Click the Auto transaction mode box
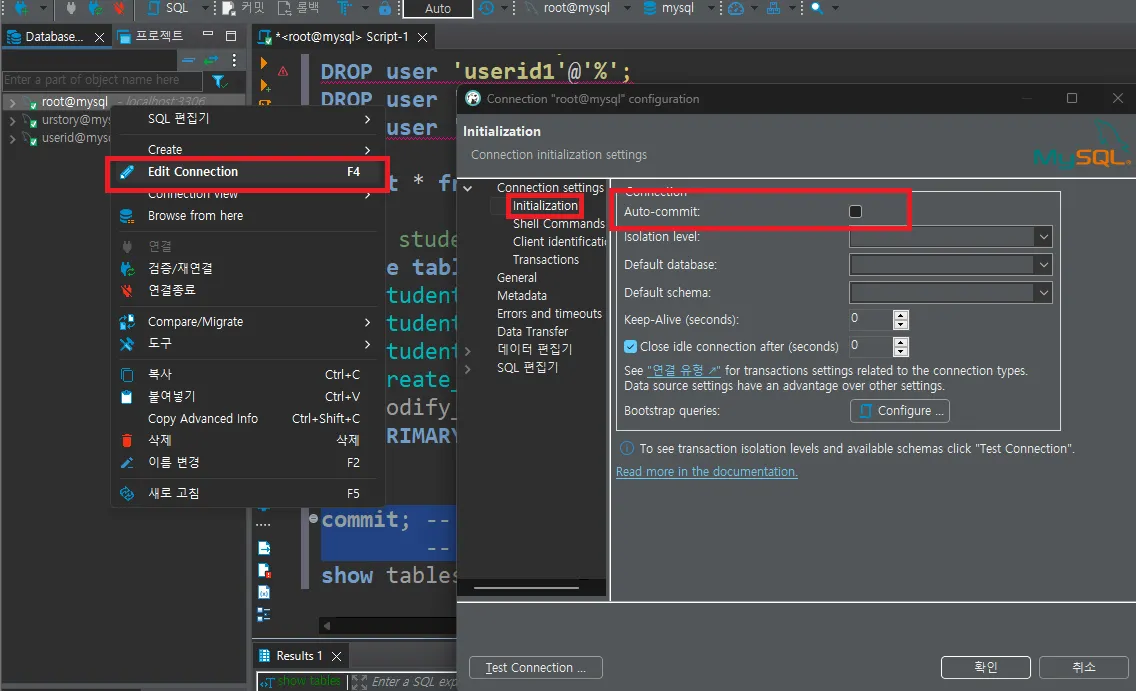This screenshot has height=691, width=1136. (438, 9)
